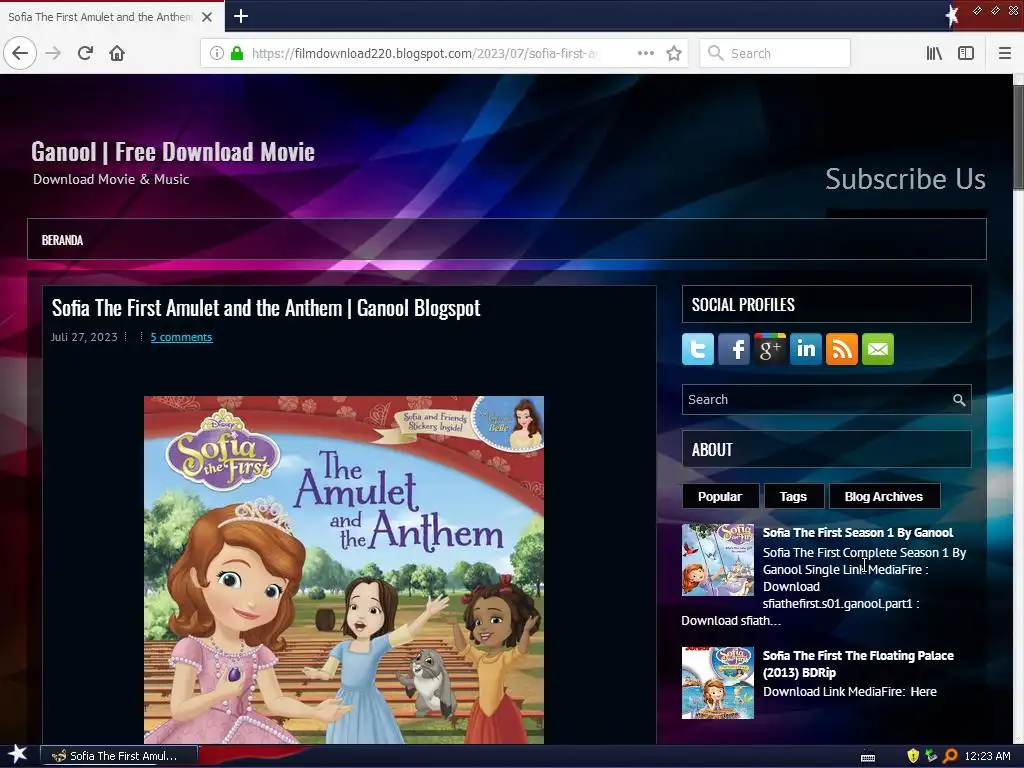Click the yellow shield tray icon
This screenshot has height=768, width=1024.
point(913,756)
